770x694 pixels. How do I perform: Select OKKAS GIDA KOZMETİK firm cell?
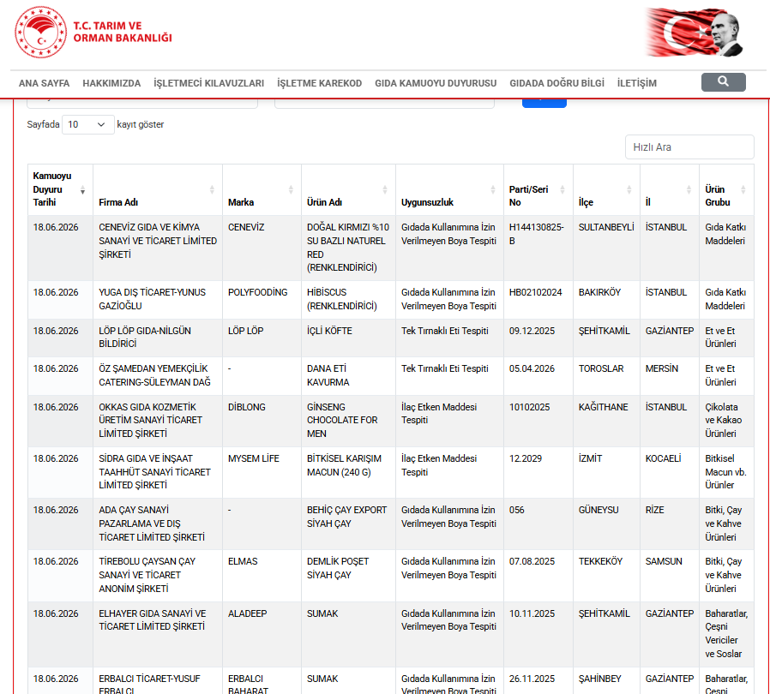(x=158, y=420)
